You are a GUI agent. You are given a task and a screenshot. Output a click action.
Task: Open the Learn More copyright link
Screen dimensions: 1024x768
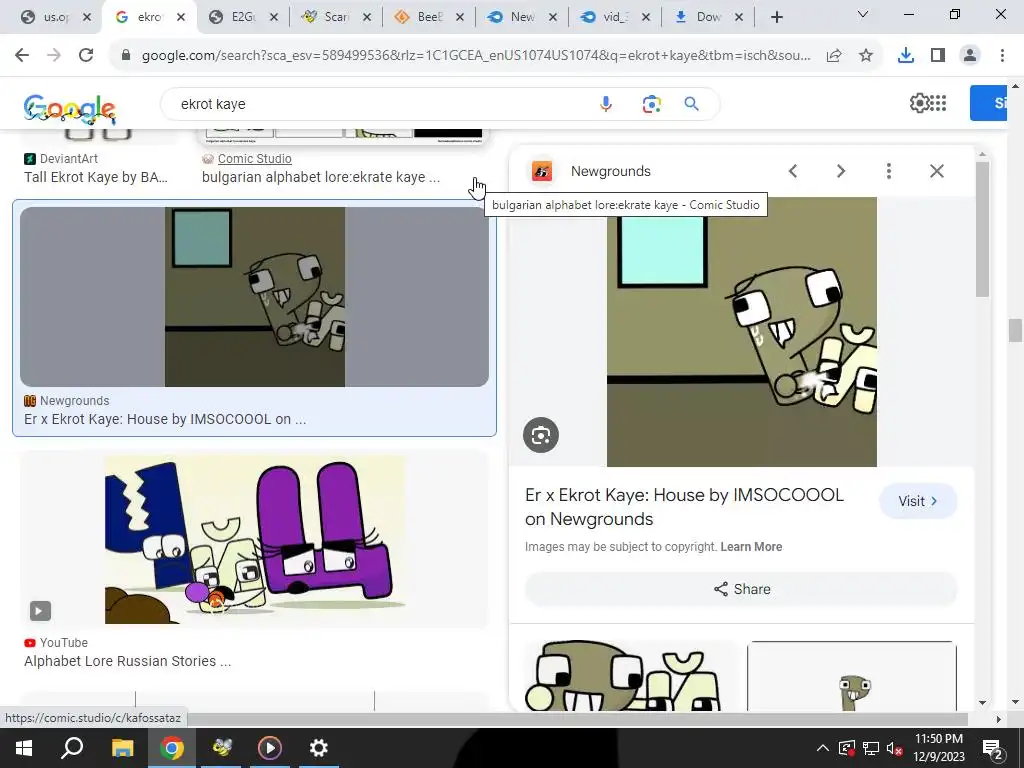[751, 547]
